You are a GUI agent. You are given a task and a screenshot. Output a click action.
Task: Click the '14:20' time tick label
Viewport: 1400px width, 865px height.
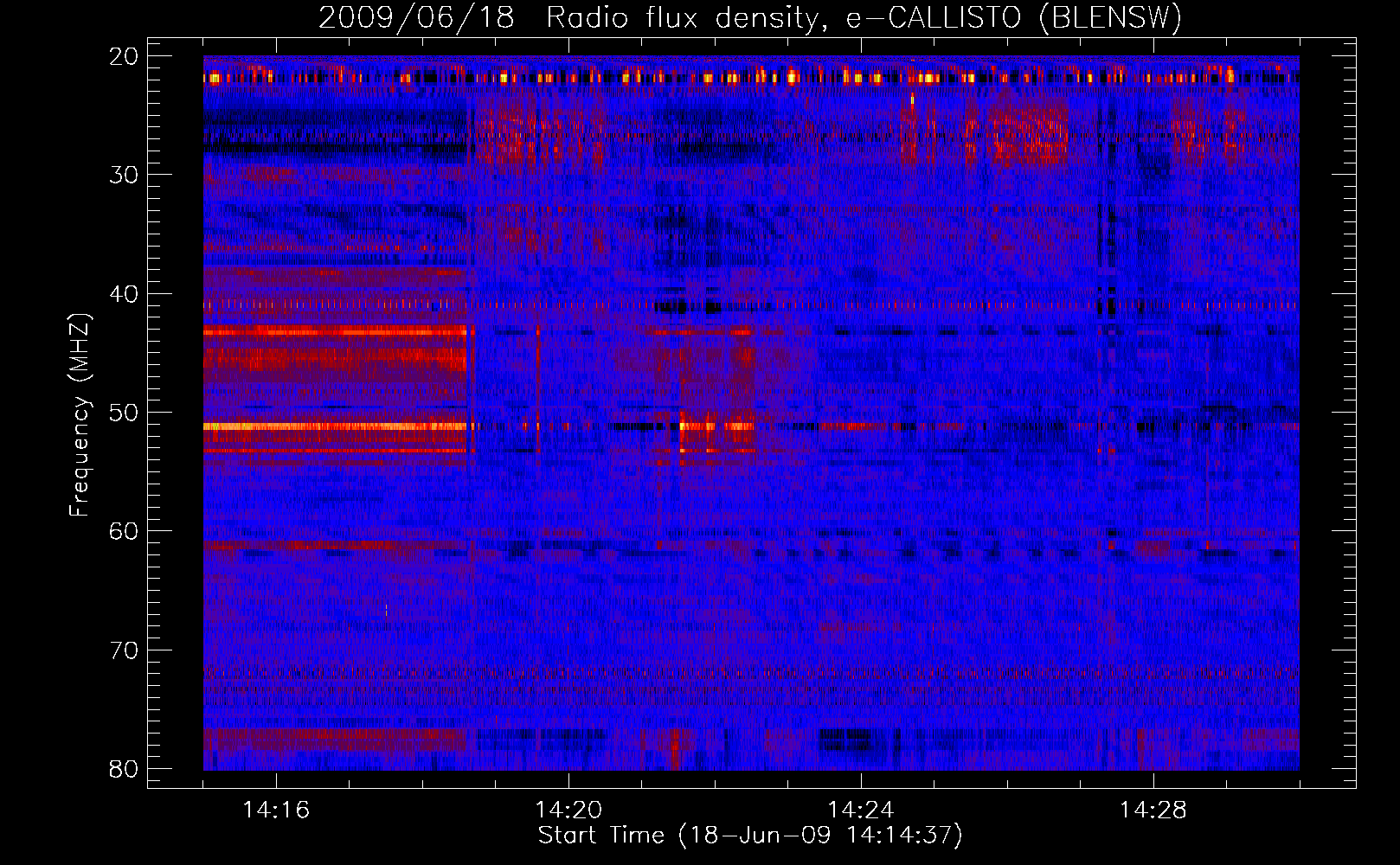coord(568,811)
